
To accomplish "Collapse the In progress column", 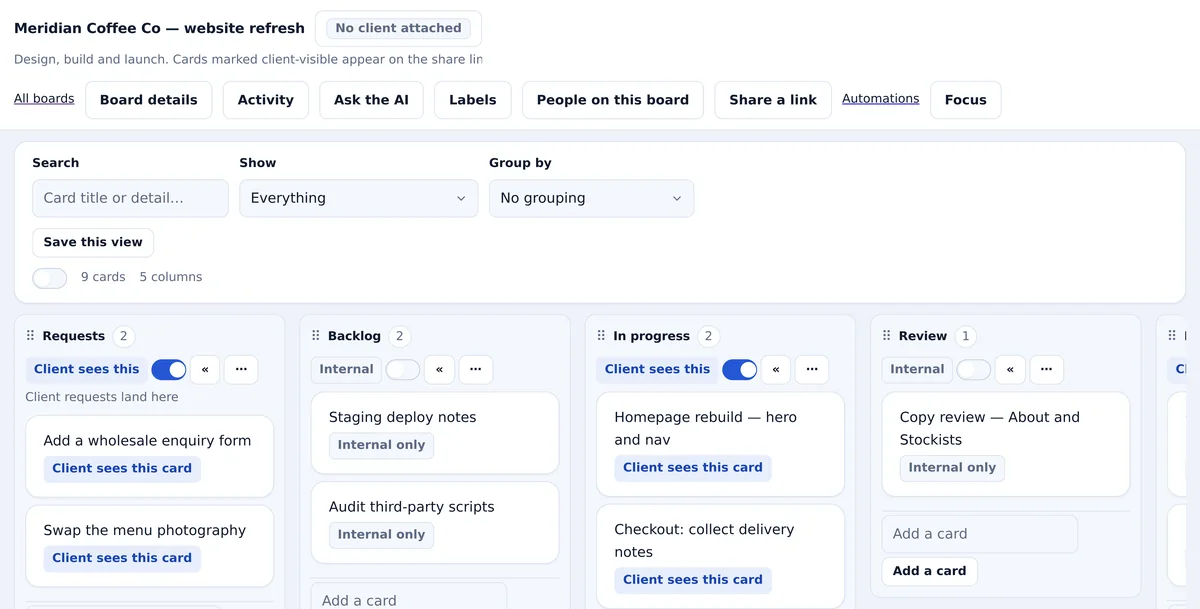I will pyautogui.click(x=776, y=369).
